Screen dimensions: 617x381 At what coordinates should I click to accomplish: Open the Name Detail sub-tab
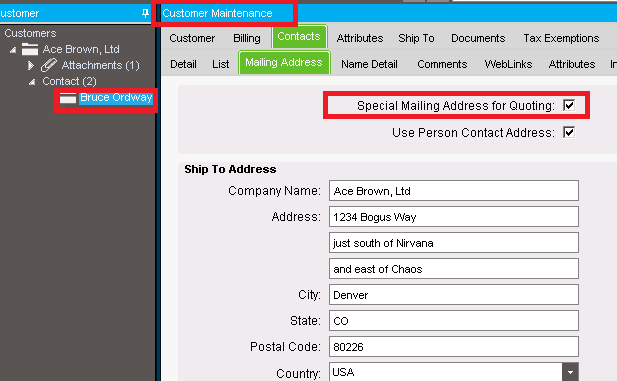click(369, 64)
